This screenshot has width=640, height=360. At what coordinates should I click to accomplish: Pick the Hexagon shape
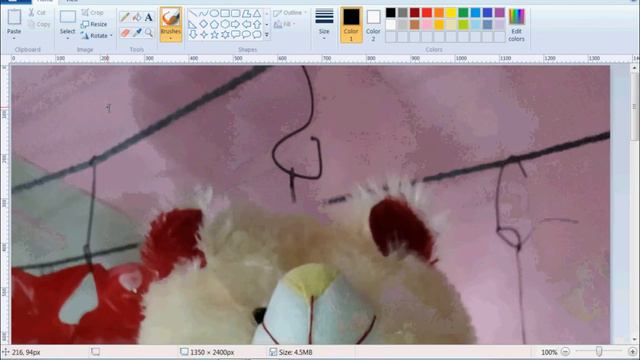coord(224,24)
